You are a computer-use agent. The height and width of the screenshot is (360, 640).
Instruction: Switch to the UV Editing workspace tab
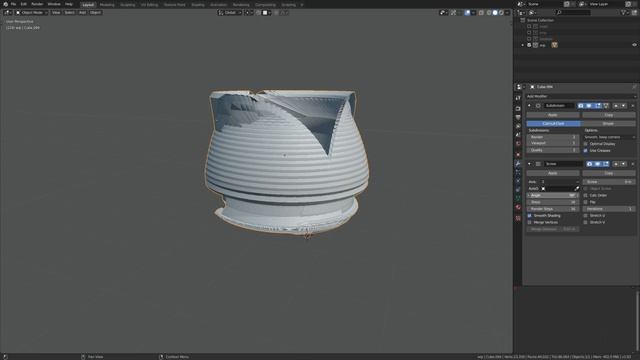[x=149, y=5]
